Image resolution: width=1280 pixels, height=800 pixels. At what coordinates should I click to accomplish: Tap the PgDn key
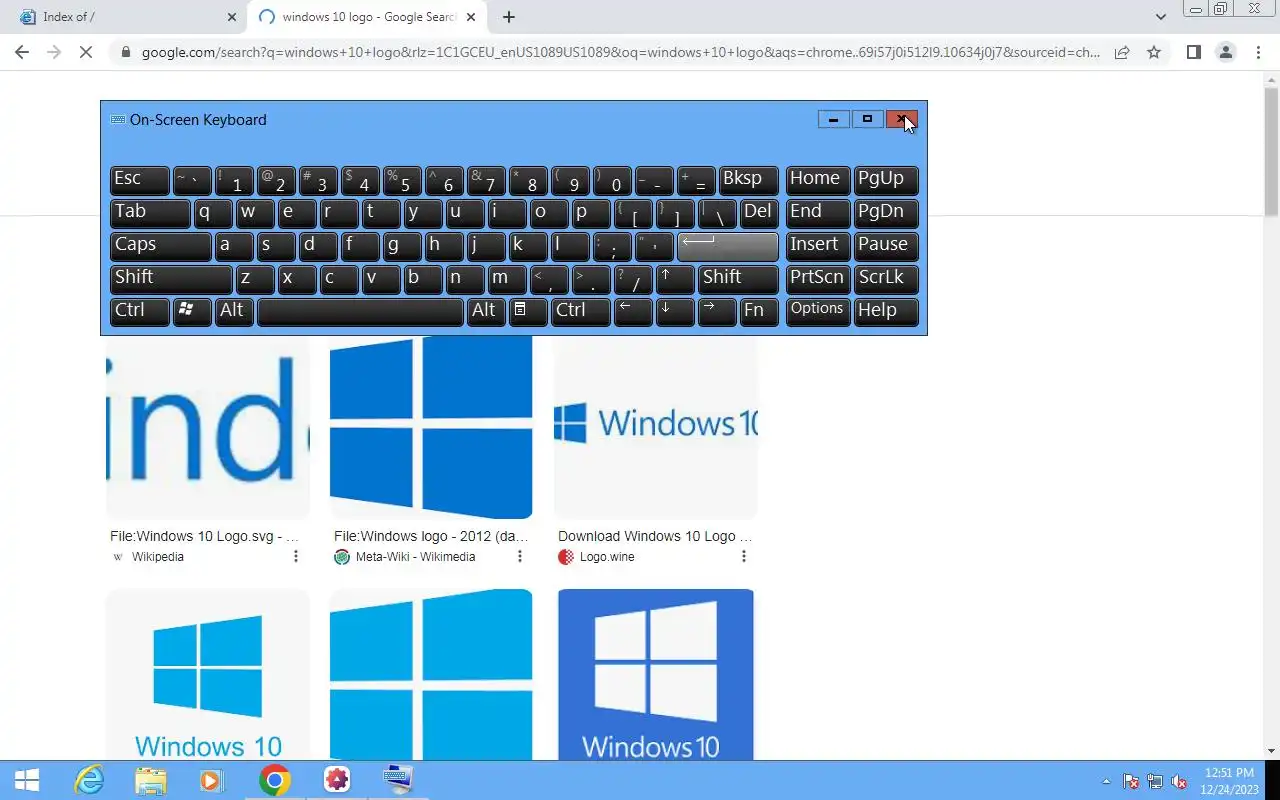tap(886, 213)
